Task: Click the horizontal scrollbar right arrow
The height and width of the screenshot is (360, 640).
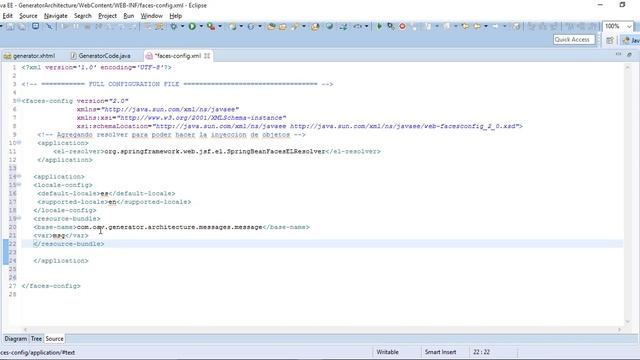Action: click(619, 329)
